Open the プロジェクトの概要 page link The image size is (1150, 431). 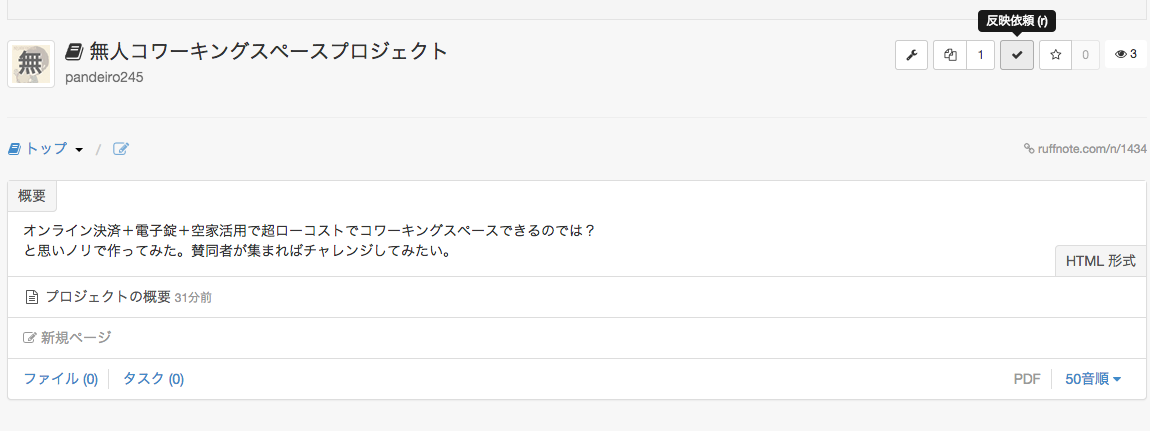[108, 297]
